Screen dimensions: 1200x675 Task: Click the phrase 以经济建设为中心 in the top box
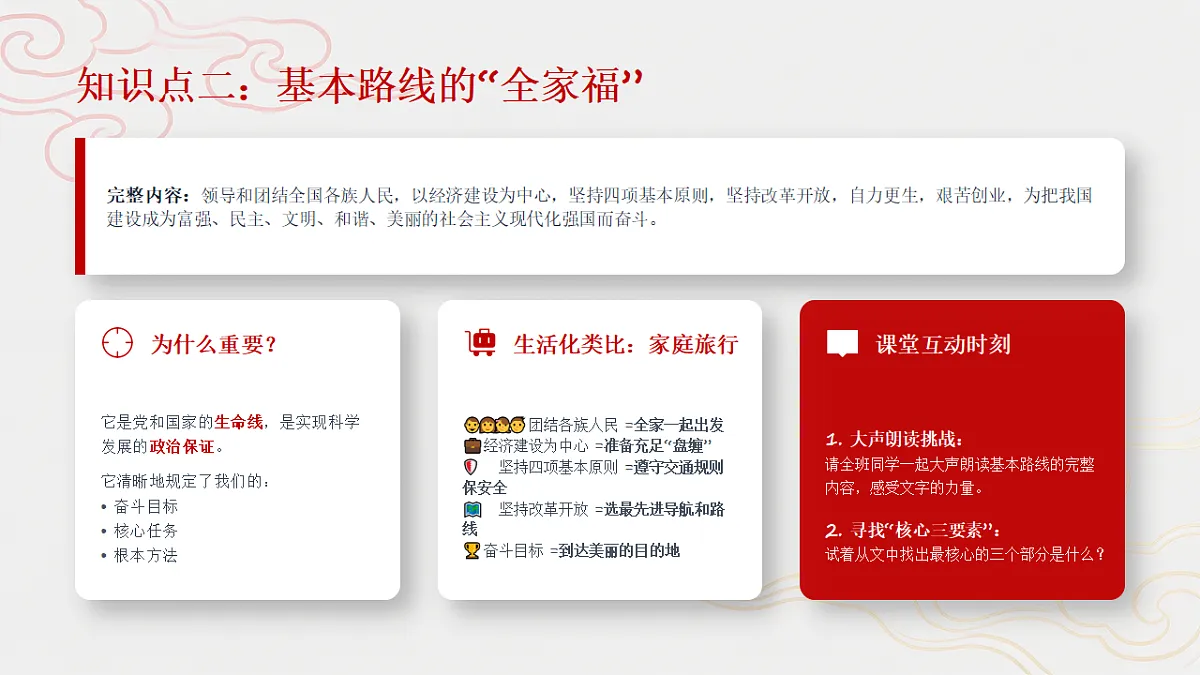click(483, 195)
